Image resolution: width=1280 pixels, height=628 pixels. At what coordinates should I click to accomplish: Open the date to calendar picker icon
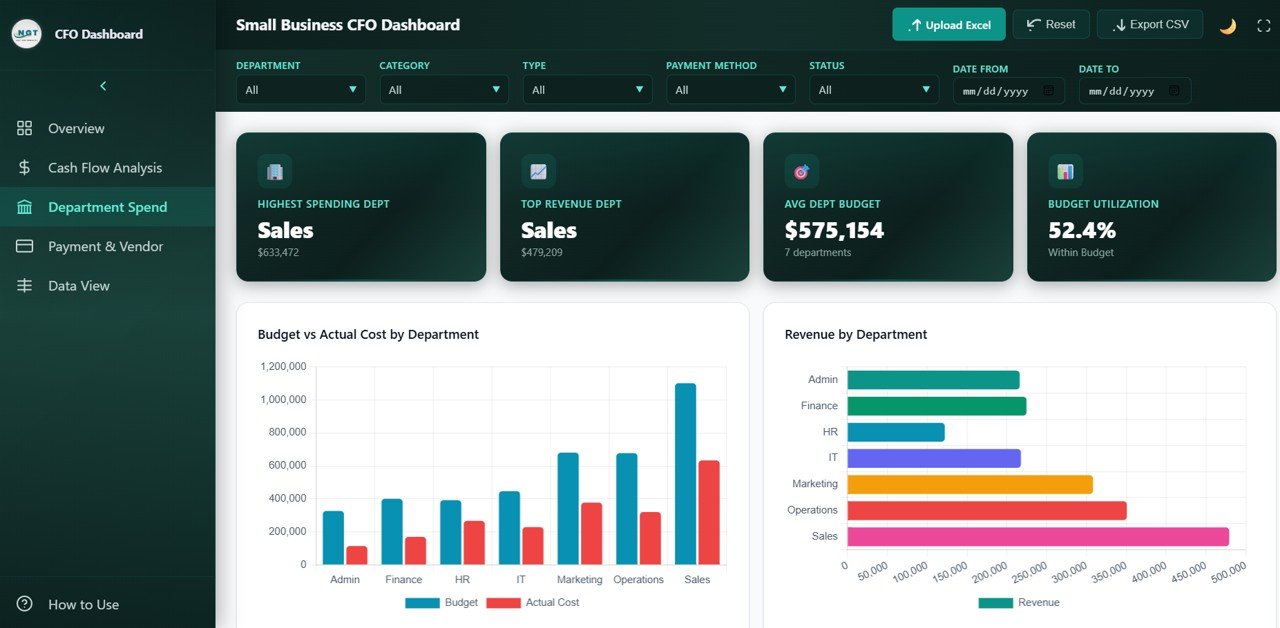pyautogui.click(x=1174, y=91)
